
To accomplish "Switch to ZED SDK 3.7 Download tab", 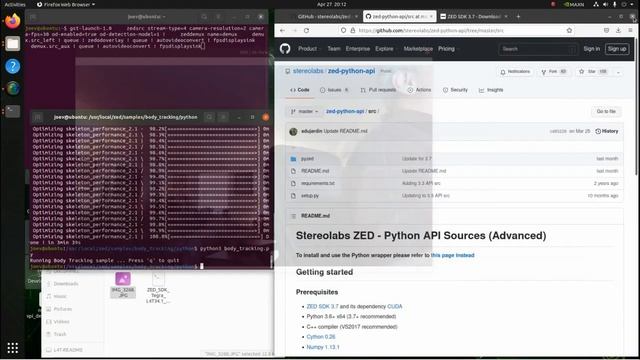I will tap(473, 16).
